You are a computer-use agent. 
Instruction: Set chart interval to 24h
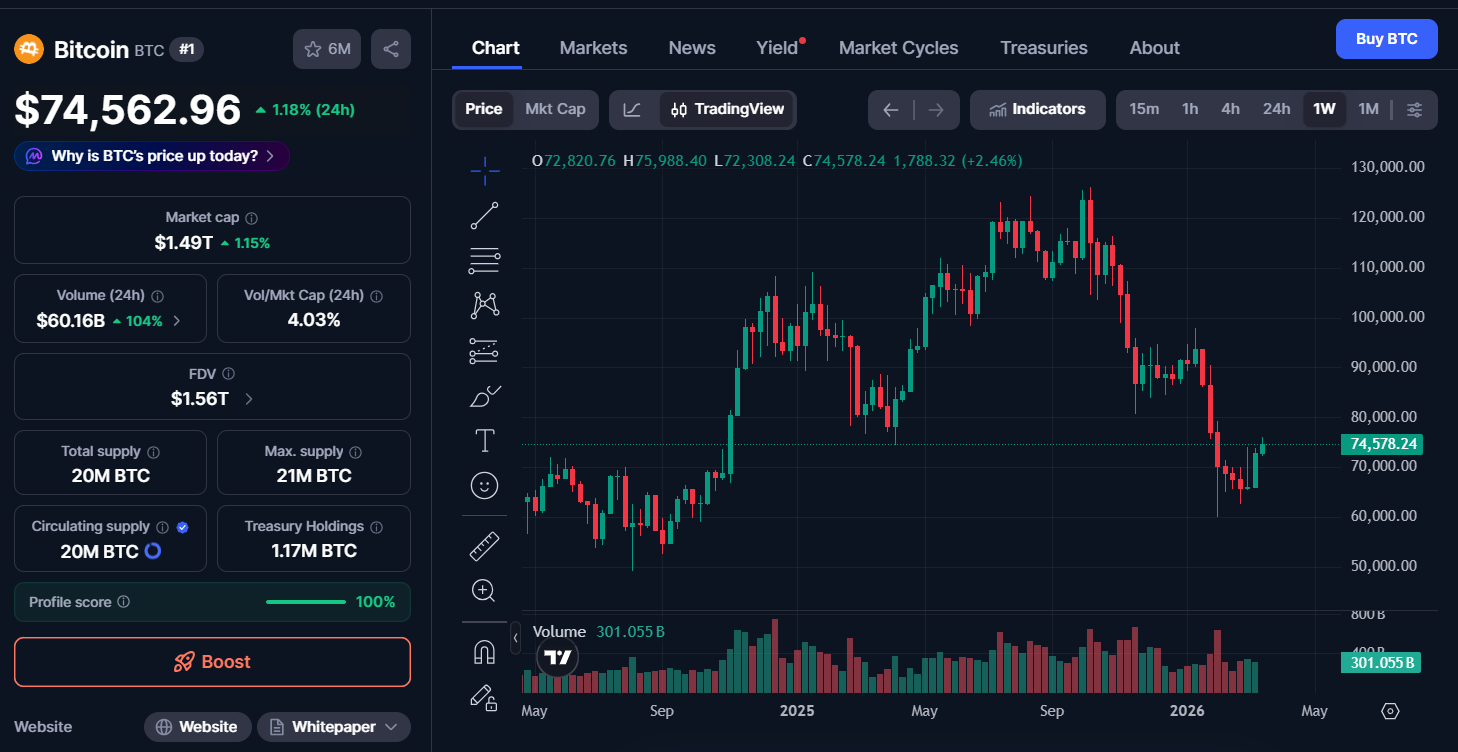(1276, 109)
